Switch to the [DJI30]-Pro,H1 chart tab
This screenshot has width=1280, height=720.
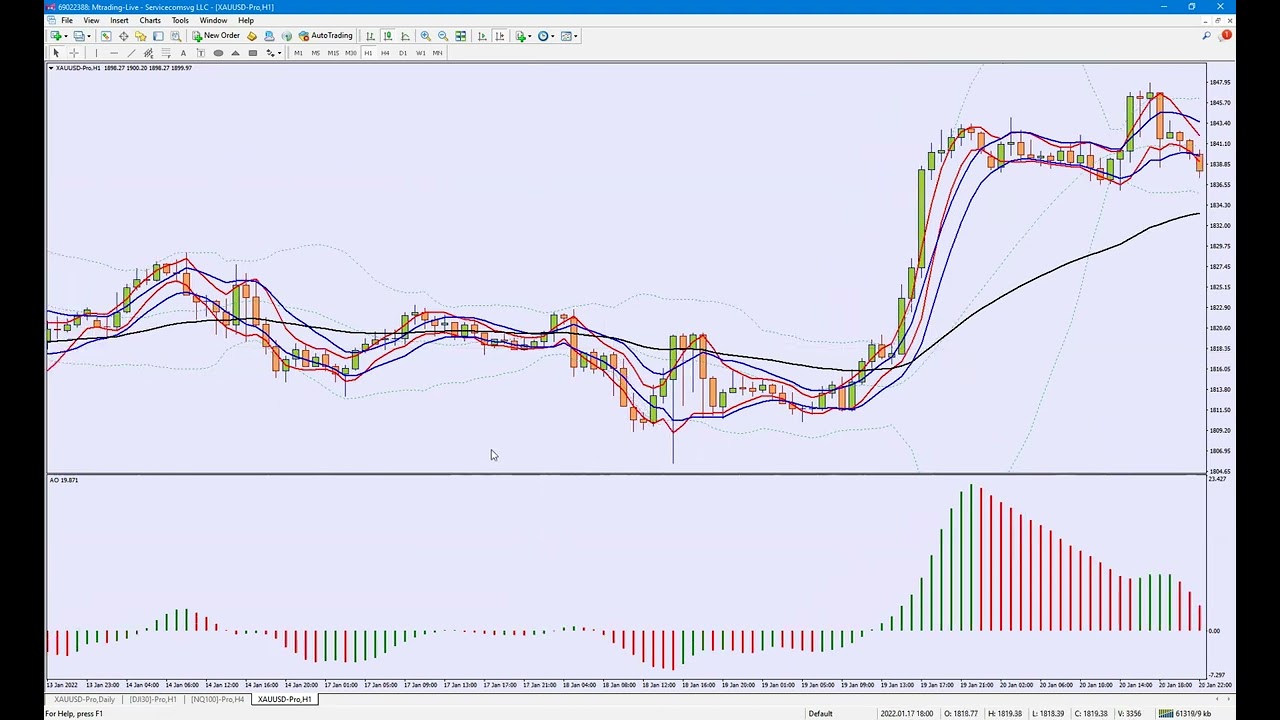click(153, 699)
